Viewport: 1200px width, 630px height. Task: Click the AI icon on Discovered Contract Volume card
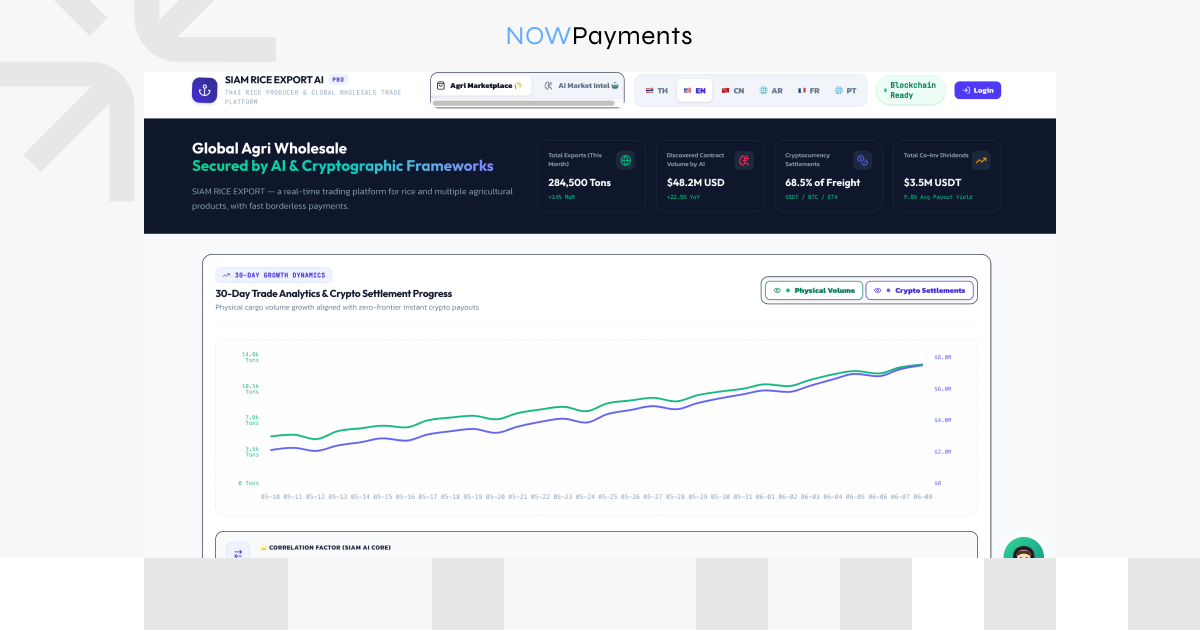pyautogui.click(x=744, y=160)
